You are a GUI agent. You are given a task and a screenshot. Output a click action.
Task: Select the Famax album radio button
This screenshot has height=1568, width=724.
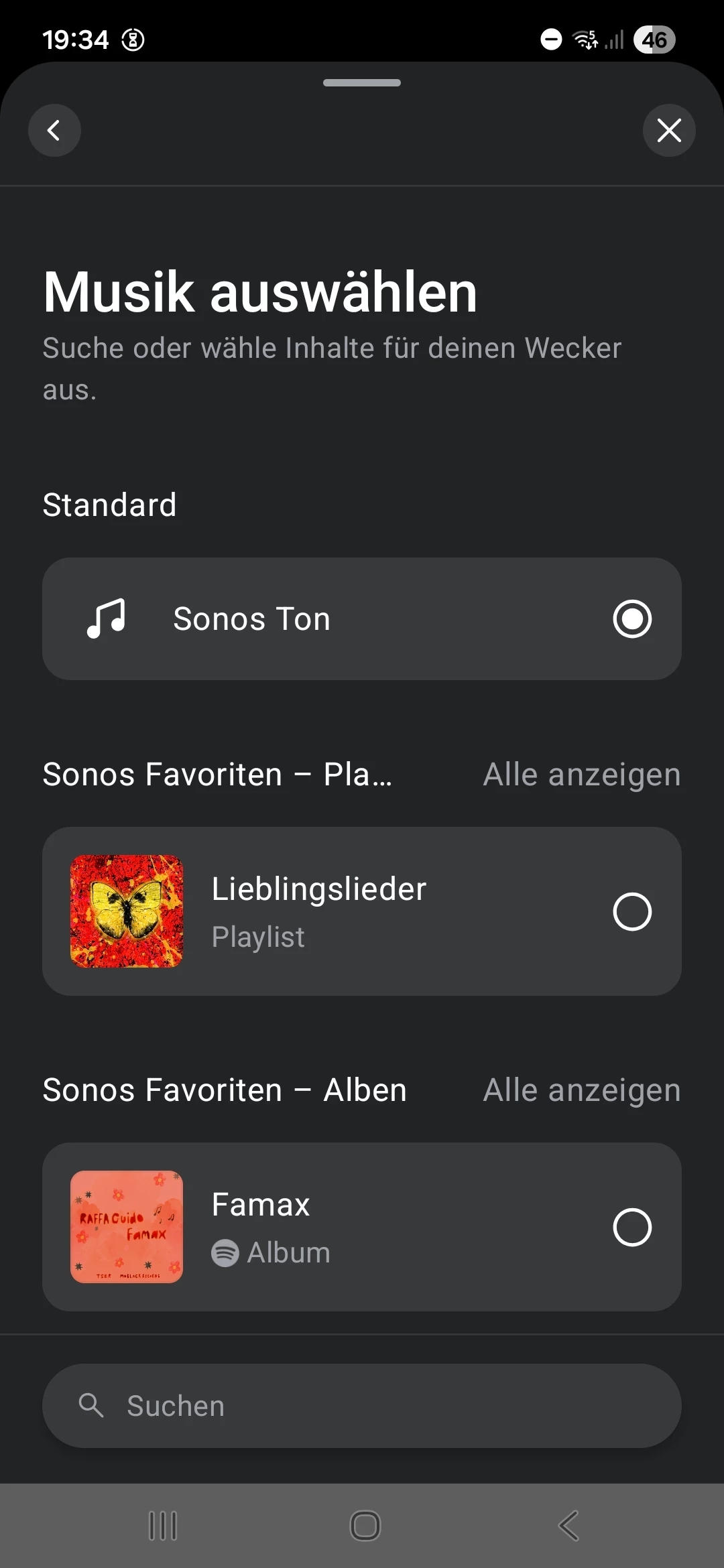click(632, 1227)
